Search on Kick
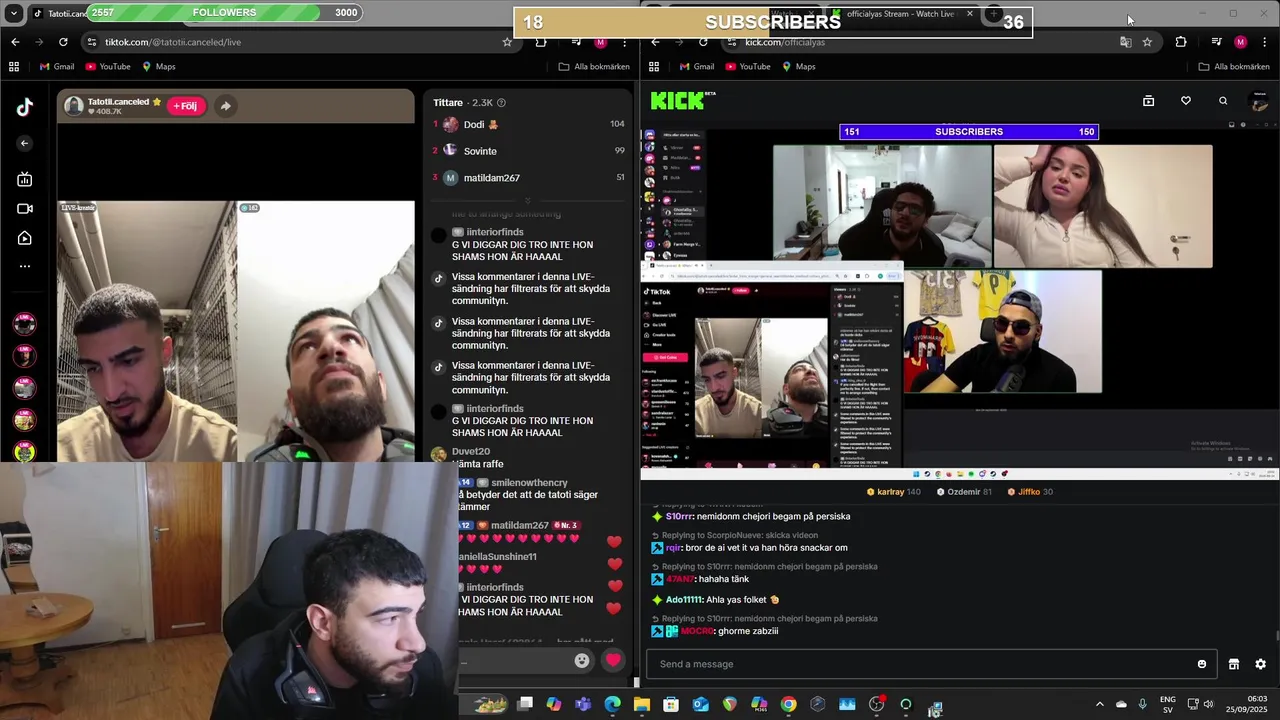 (x=1223, y=101)
